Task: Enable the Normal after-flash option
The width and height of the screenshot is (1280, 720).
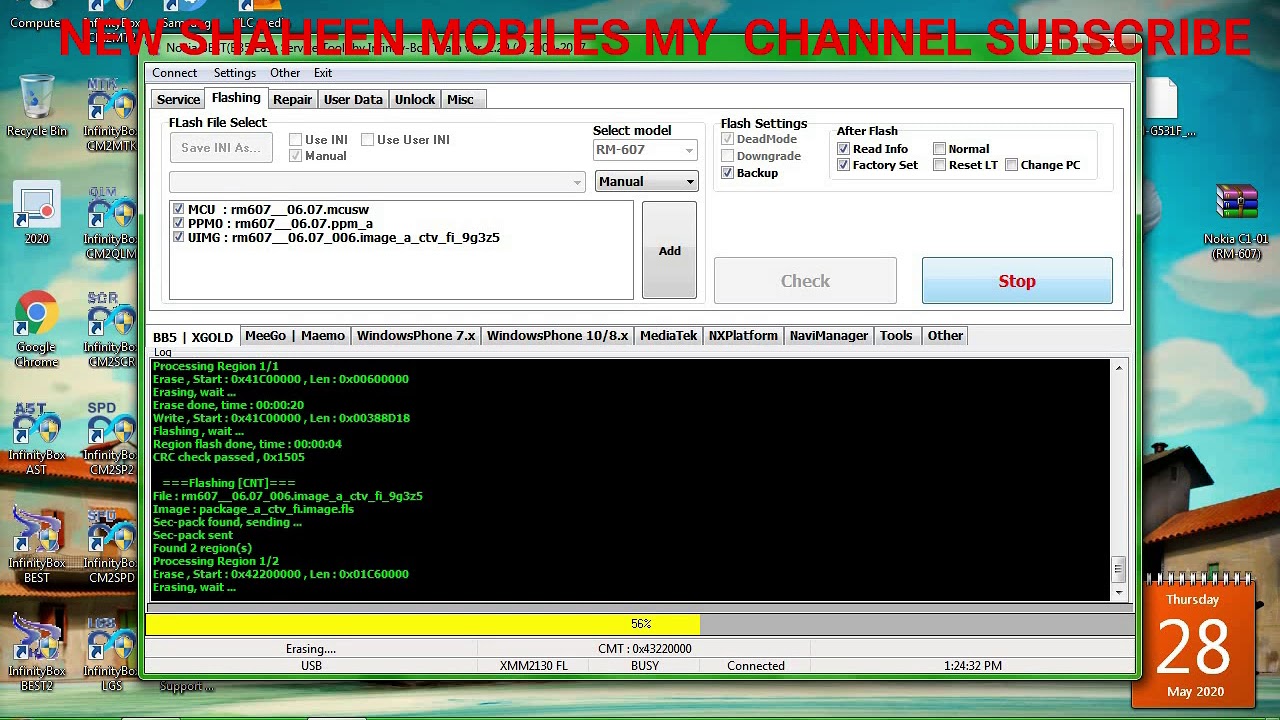Action: point(939,149)
